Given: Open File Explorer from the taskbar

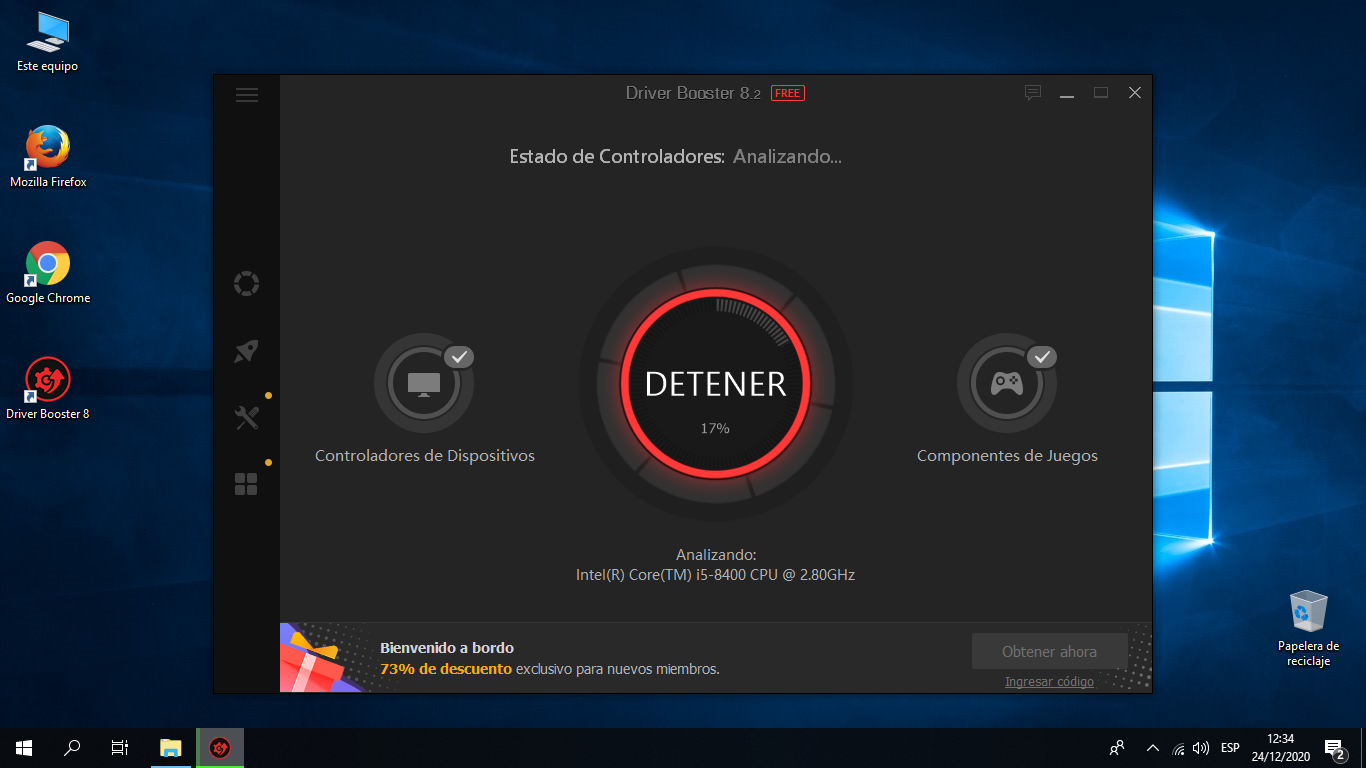Looking at the screenshot, I should click(171, 748).
